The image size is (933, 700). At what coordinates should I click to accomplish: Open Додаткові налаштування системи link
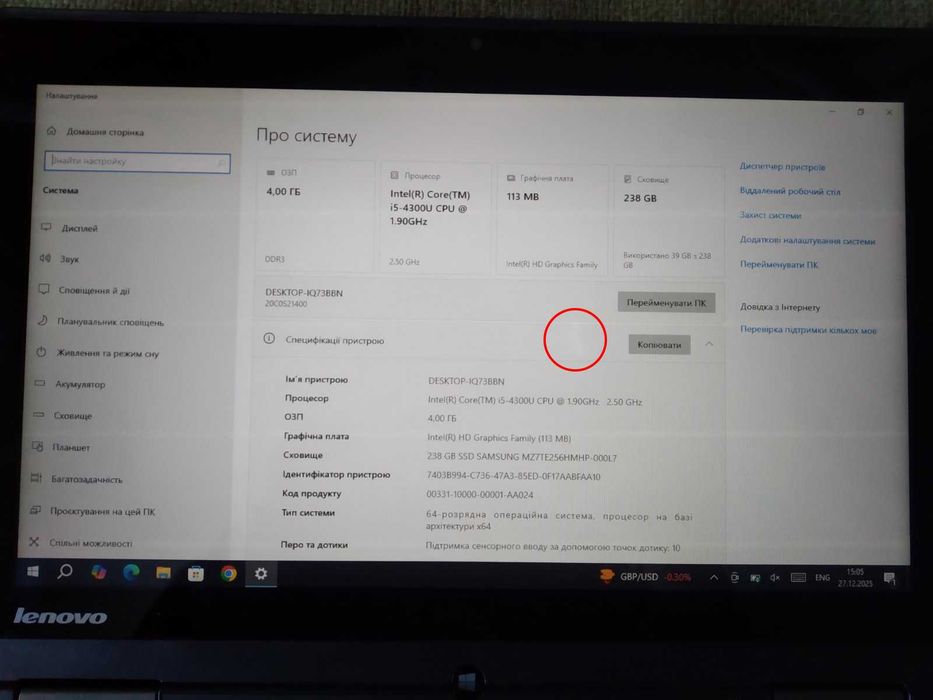click(x=807, y=240)
